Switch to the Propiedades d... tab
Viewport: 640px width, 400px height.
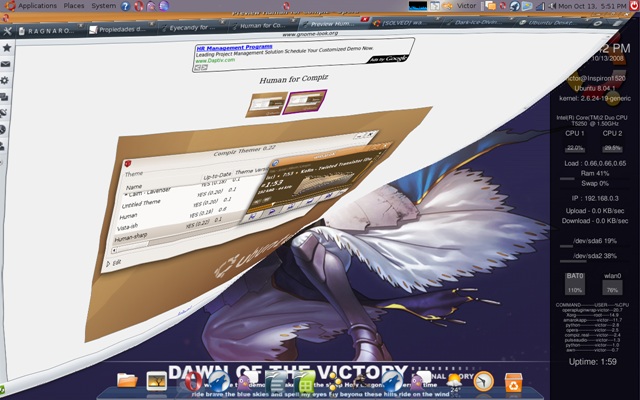(x=121, y=29)
